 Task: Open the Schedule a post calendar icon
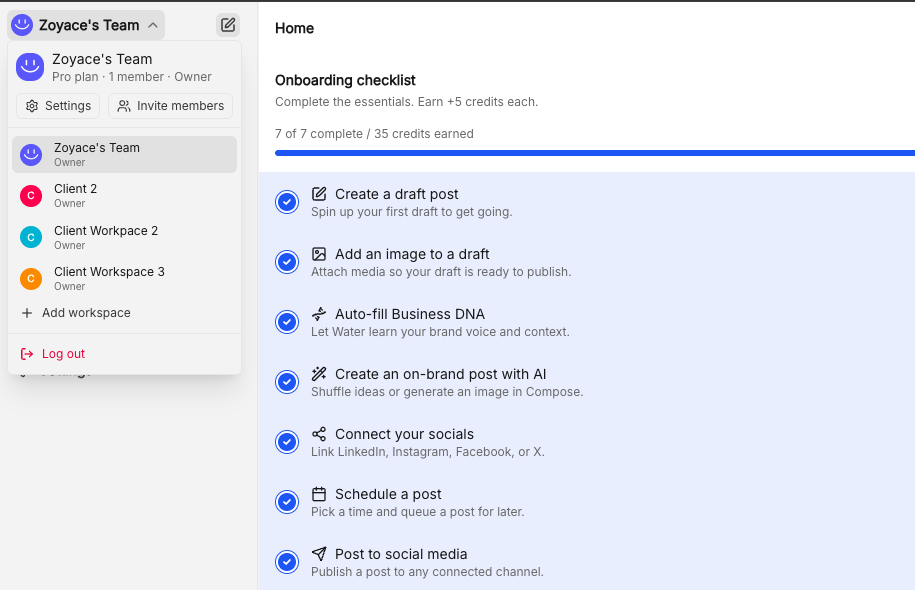point(318,493)
